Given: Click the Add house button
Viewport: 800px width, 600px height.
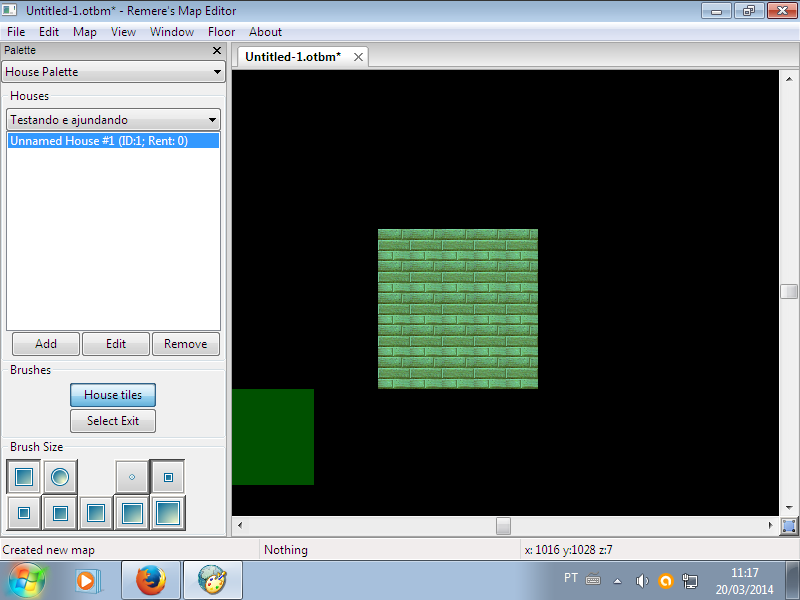Looking at the screenshot, I should (x=46, y=344).
